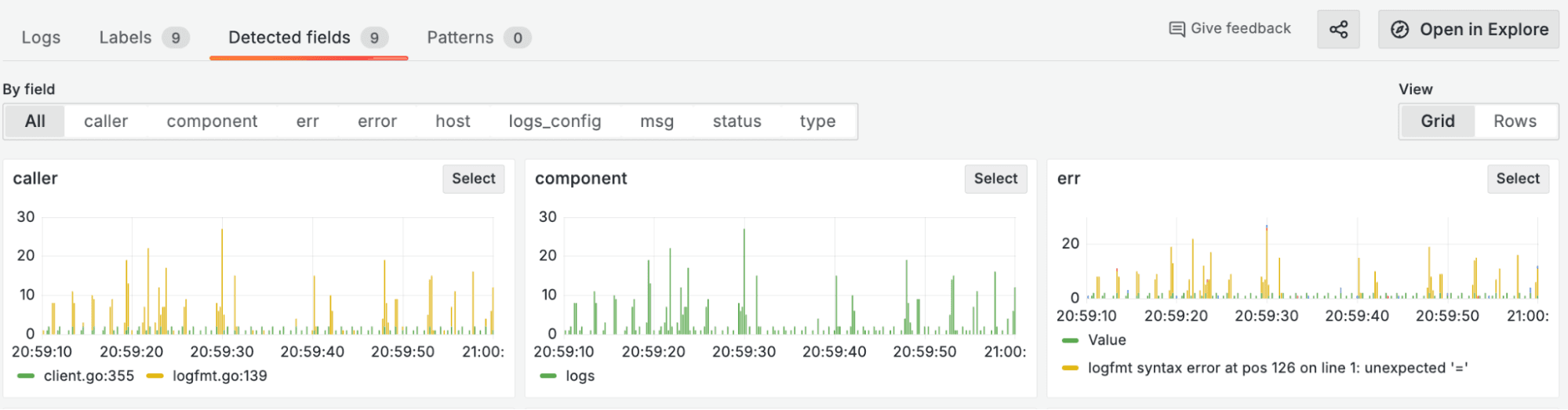Viewport: 1568px width, 410px height.
Task: Open the Give feedback link
Action: point(1240,29)
